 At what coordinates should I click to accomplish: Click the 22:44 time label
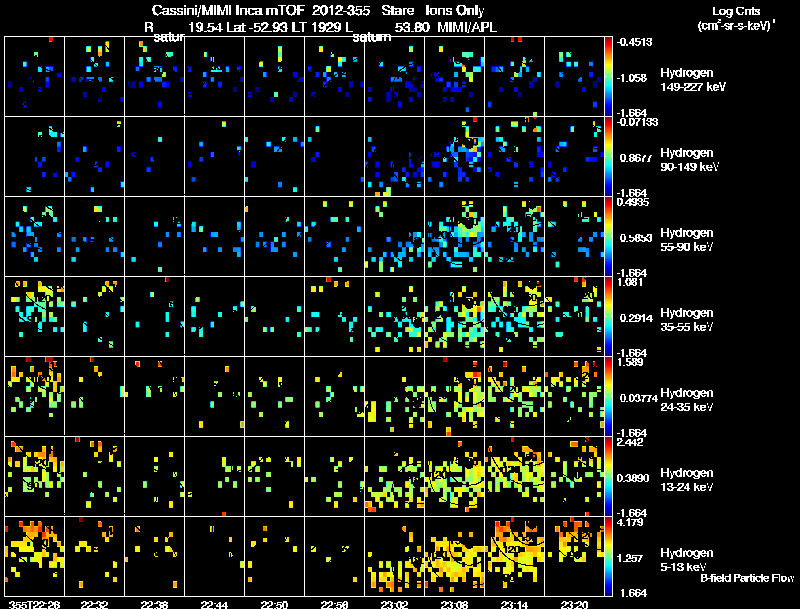(214, 605)
